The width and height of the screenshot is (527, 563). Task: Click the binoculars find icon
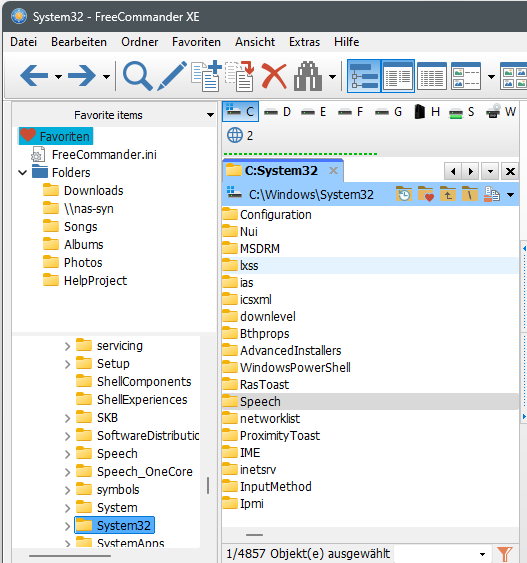(x=308, y=76)
